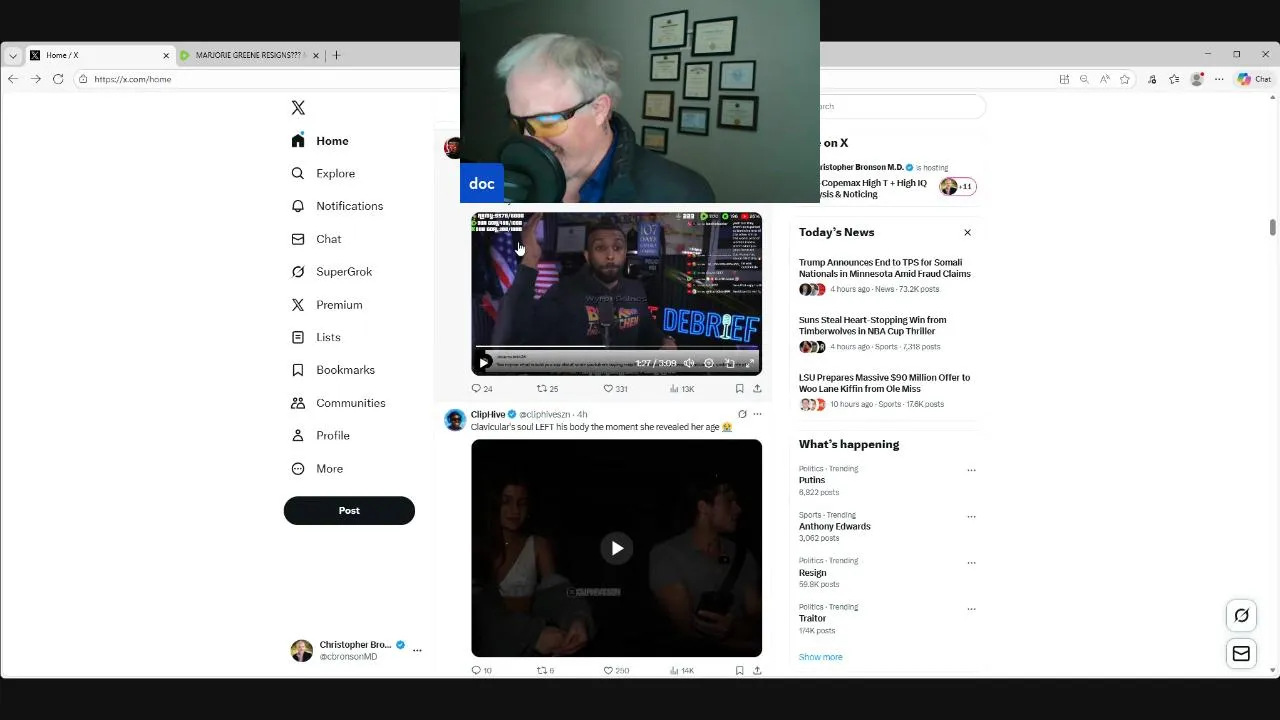Open the three-dot menu on the ClipHive post
Viewport: 1280px width, 720px height.
pos(757,414)
